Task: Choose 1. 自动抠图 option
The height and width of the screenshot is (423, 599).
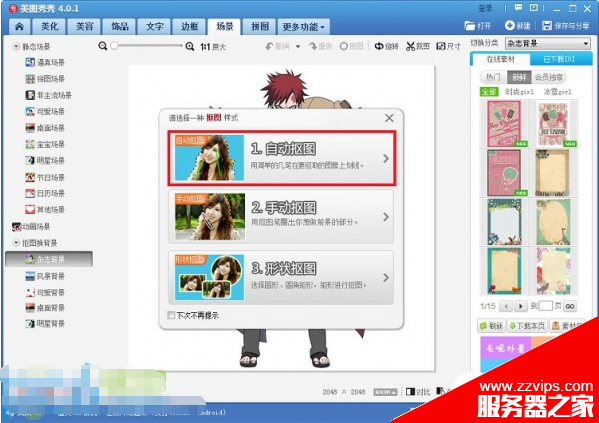Action: coord(282,158)
